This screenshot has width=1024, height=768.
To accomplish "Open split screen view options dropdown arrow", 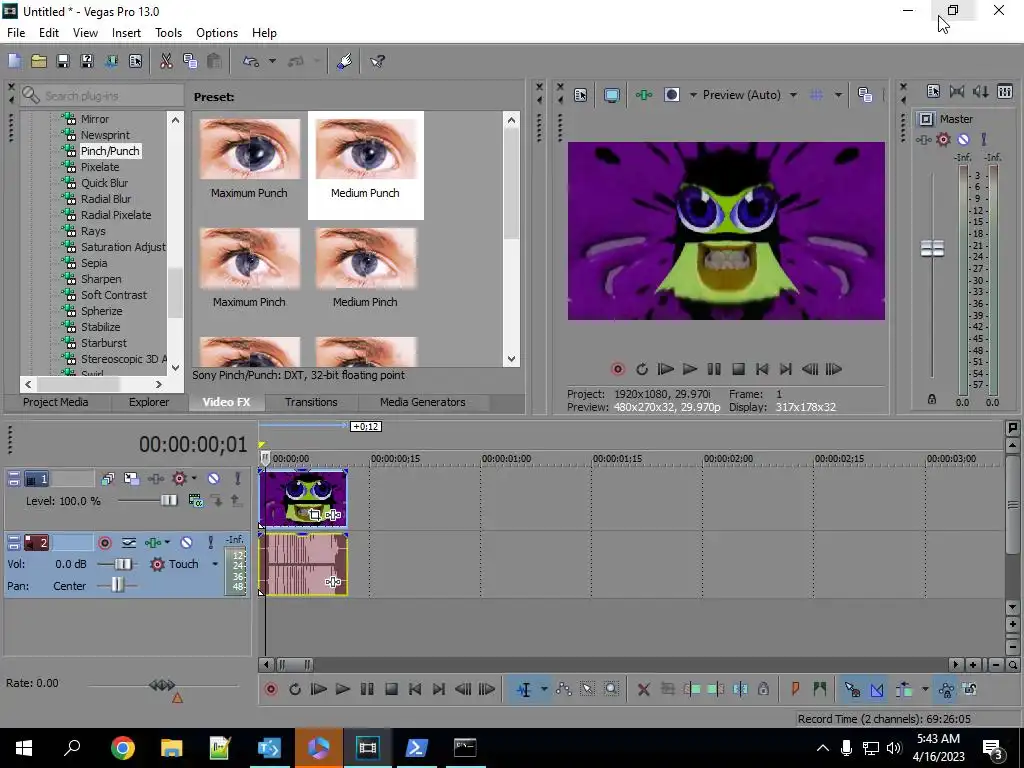I will [x=692, y=95].
